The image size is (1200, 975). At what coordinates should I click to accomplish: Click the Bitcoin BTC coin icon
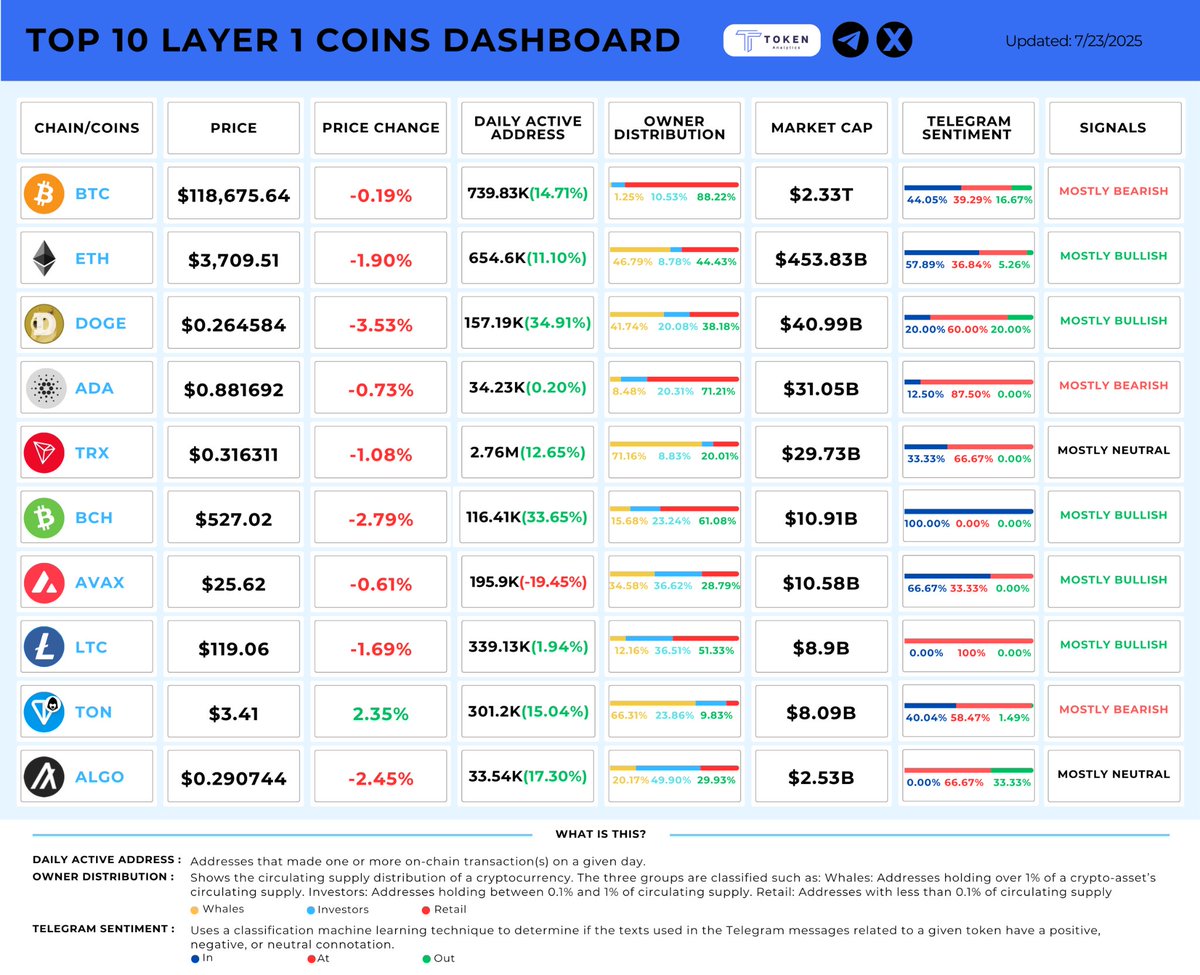[43, 194]
